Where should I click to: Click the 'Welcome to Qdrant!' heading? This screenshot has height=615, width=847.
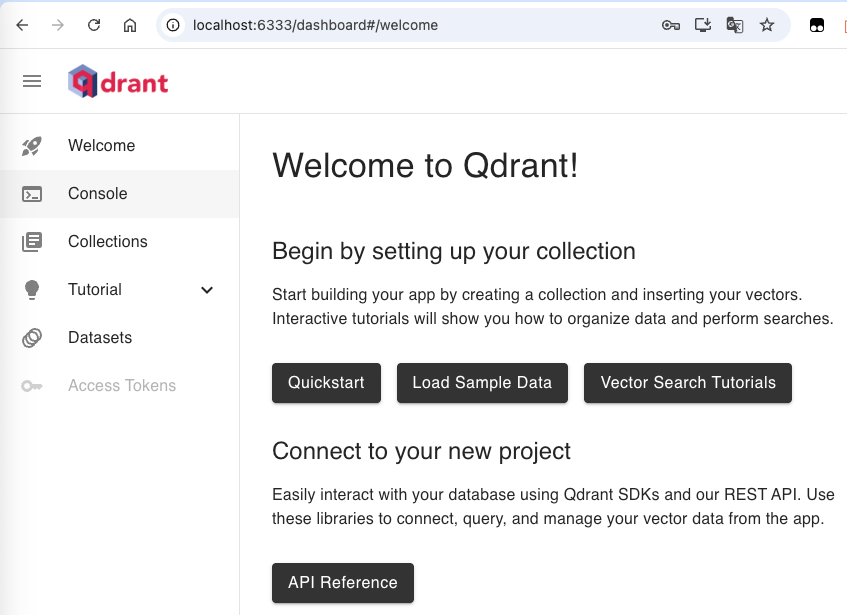pyautogui.click(x=425, y=165)
